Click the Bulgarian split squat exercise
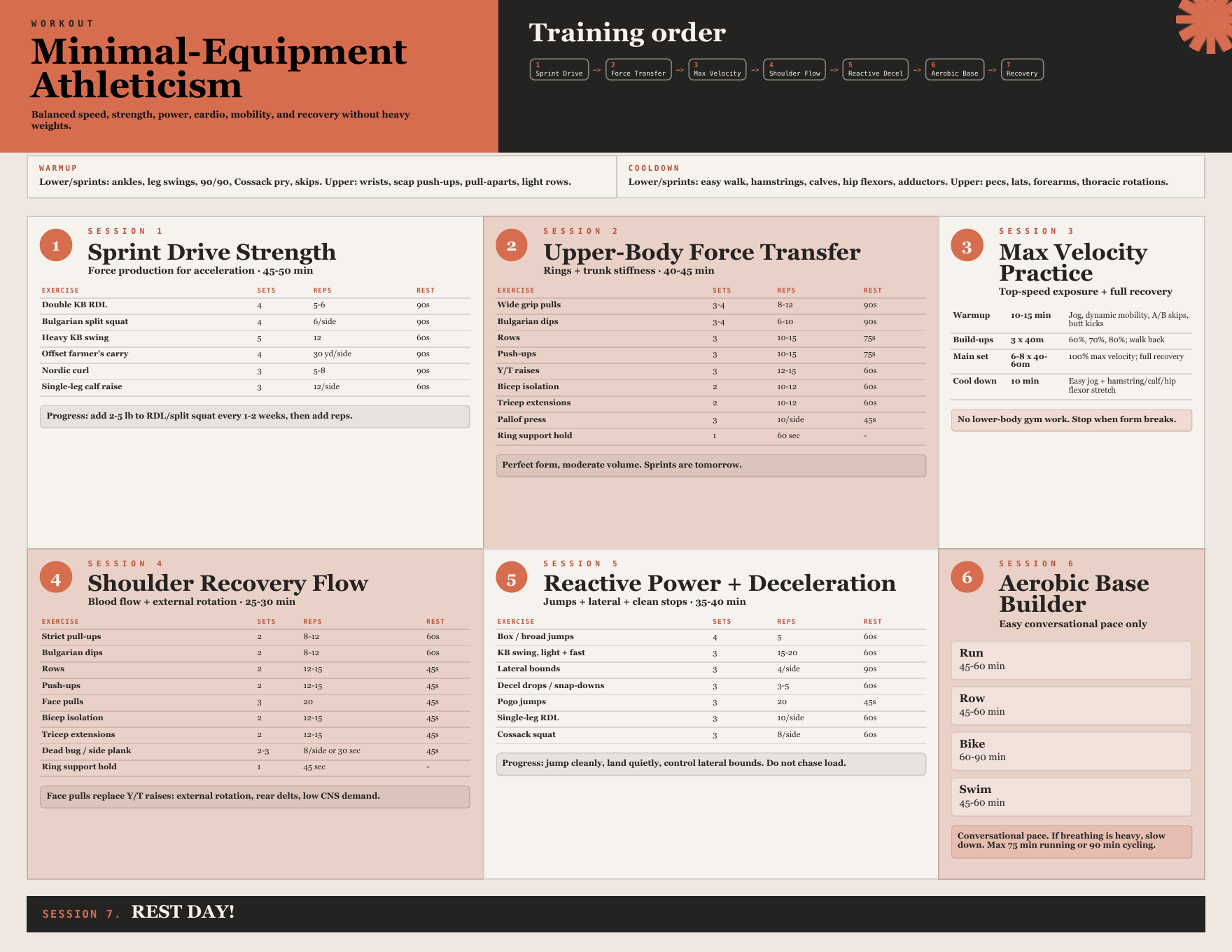Viewport: 1232px width, 952px height. pos(85,321)
